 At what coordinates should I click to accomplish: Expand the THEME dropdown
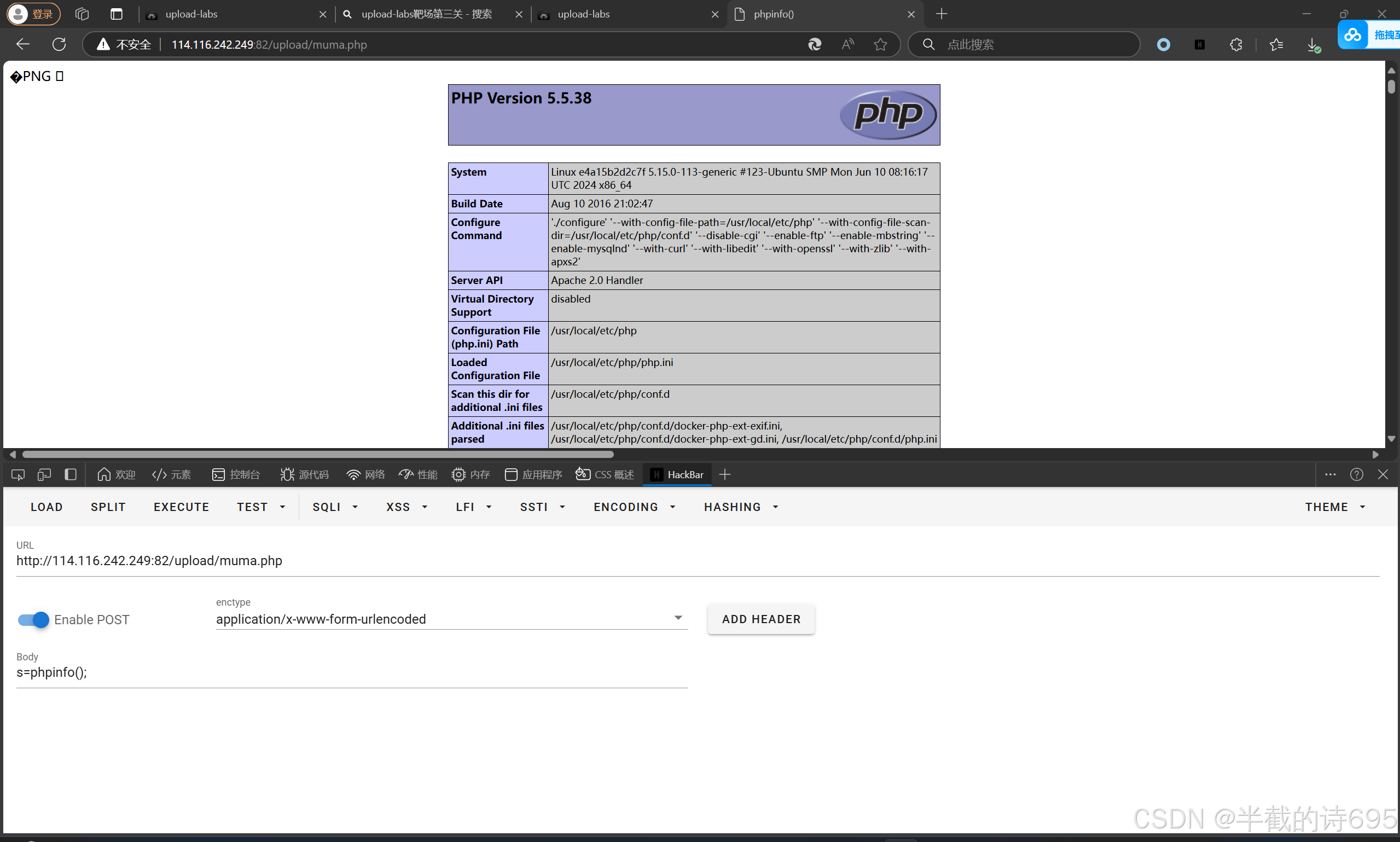pyautogui.click(x=1334, y=507)
